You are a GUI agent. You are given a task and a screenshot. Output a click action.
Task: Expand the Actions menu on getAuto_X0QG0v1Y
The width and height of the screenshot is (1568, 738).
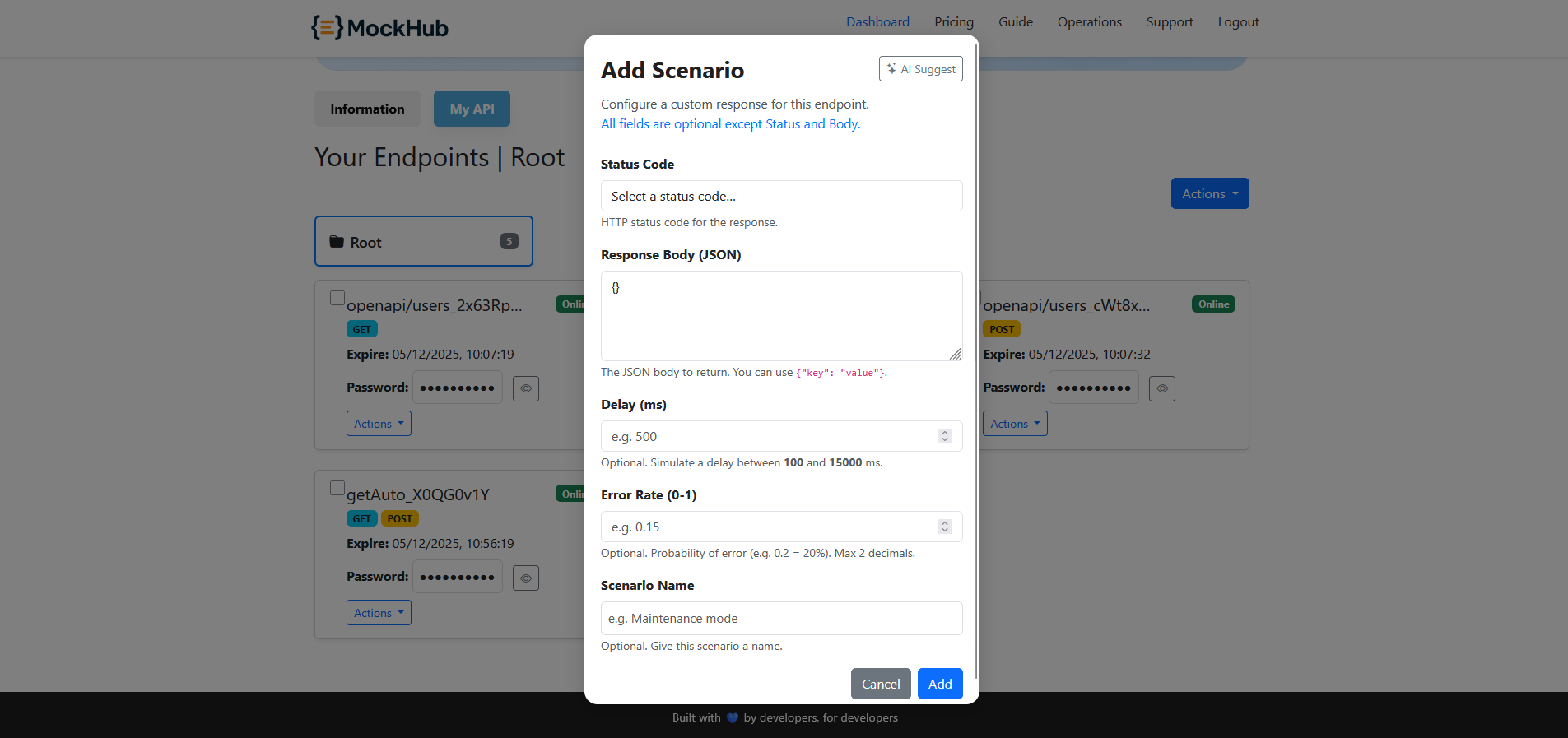379,612
